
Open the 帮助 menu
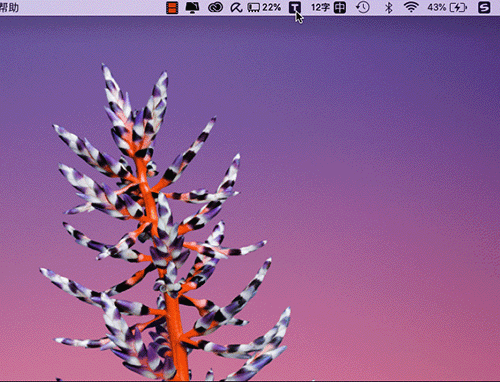click(9, 7)
